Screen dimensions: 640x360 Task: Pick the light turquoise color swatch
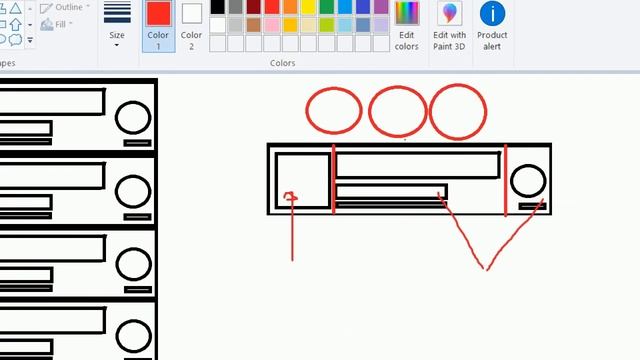tap(345, 25)
